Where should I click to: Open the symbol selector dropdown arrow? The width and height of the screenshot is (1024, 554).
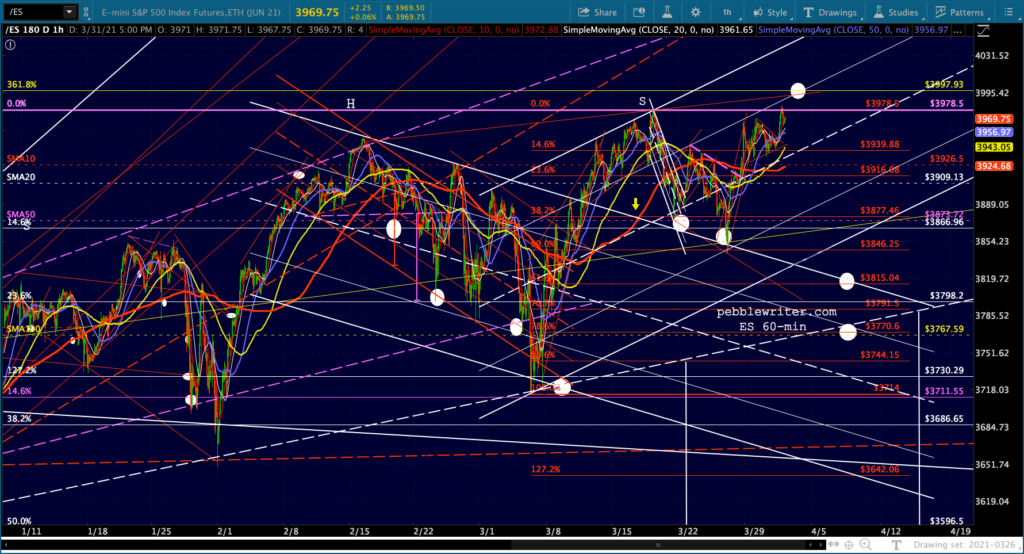click(69, 12)
